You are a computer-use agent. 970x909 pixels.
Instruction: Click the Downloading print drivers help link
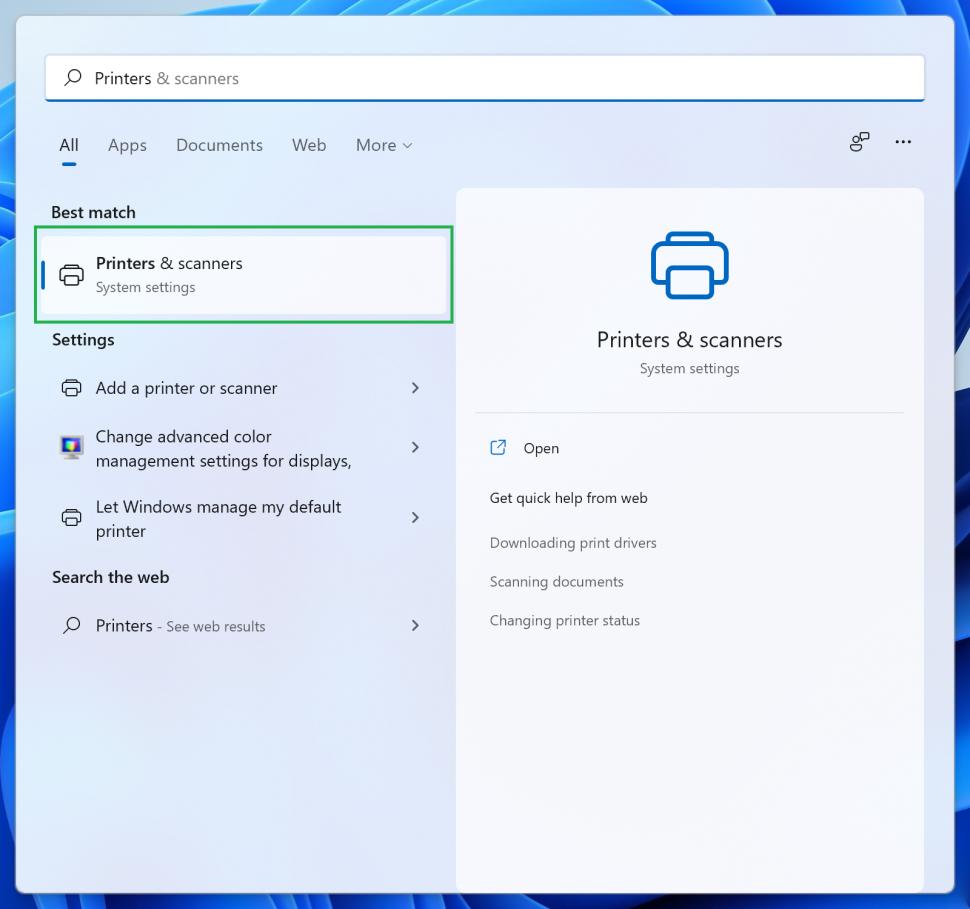click(x=573, y=542)
